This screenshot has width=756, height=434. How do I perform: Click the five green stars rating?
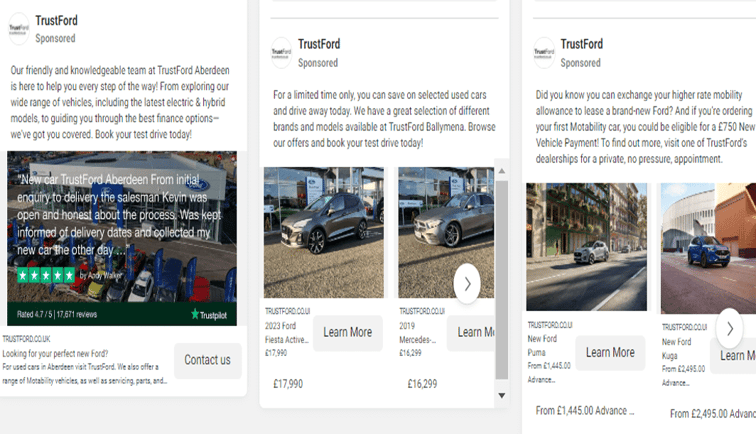point(46,275)
